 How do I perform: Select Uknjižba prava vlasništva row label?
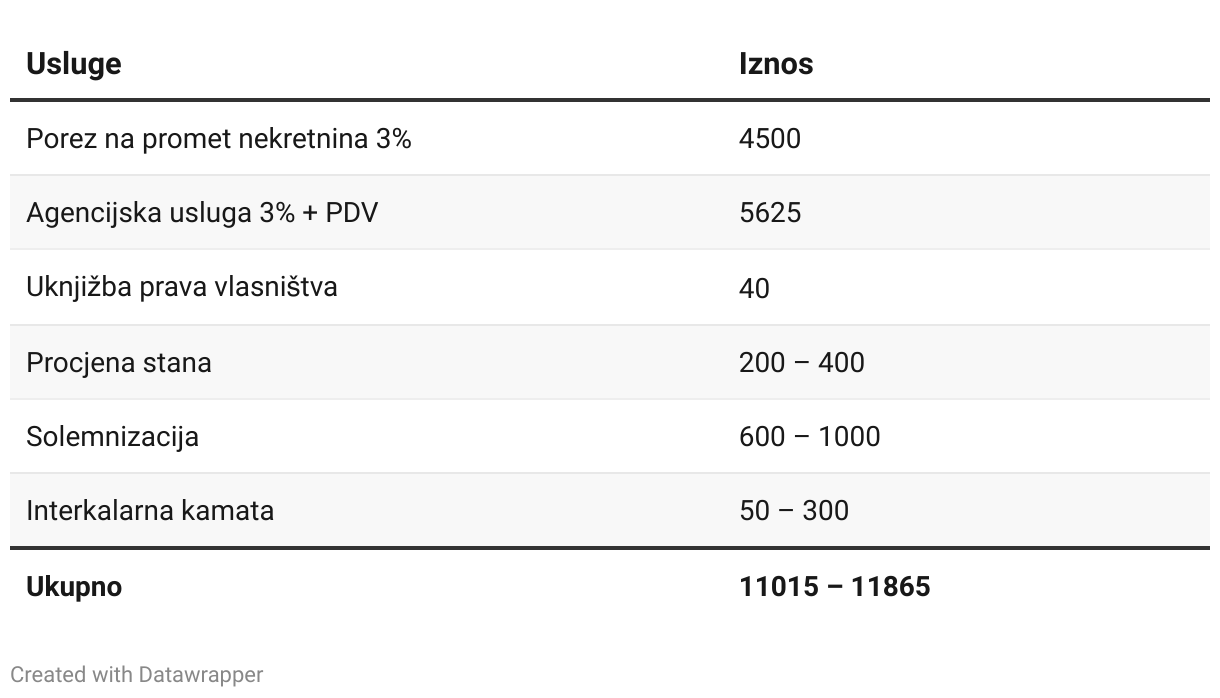click(182, 287)
